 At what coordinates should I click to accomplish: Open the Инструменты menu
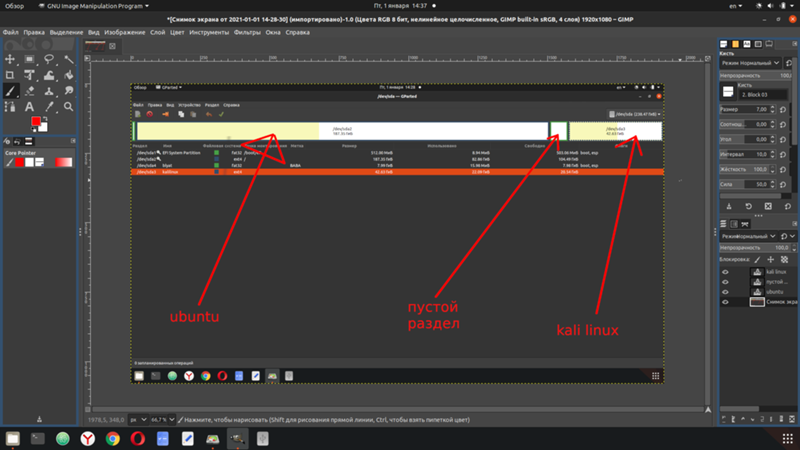[x=209, y=32]
